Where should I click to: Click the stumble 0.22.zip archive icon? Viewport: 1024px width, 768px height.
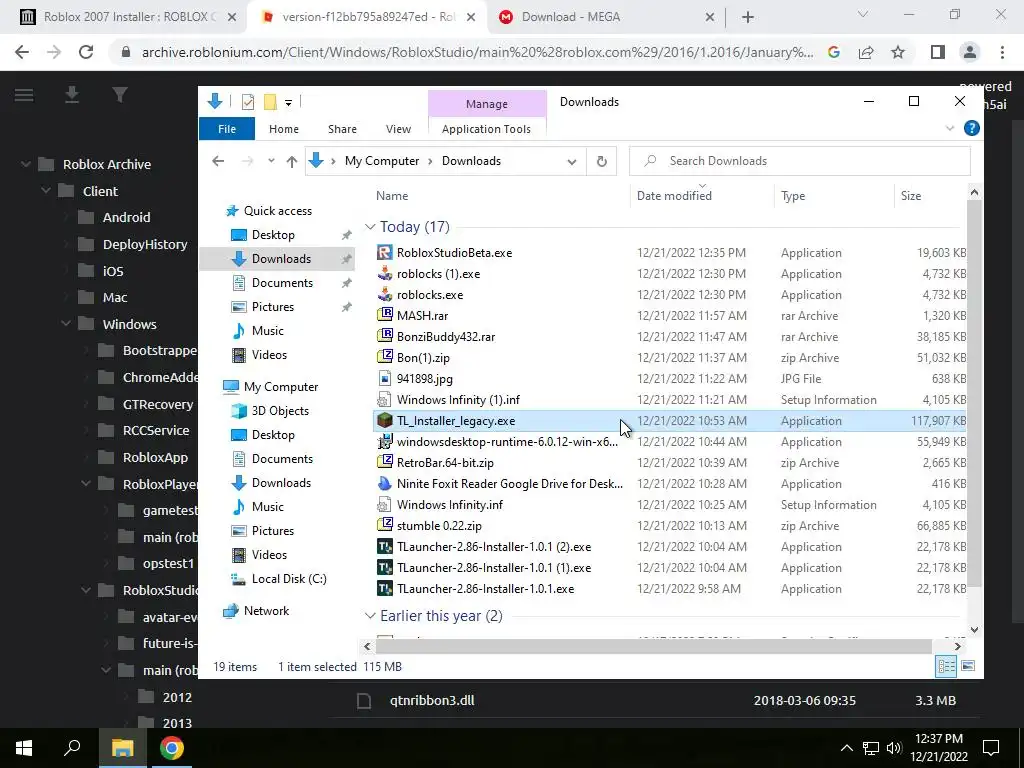pyautogui.click(x=385, y=526)
